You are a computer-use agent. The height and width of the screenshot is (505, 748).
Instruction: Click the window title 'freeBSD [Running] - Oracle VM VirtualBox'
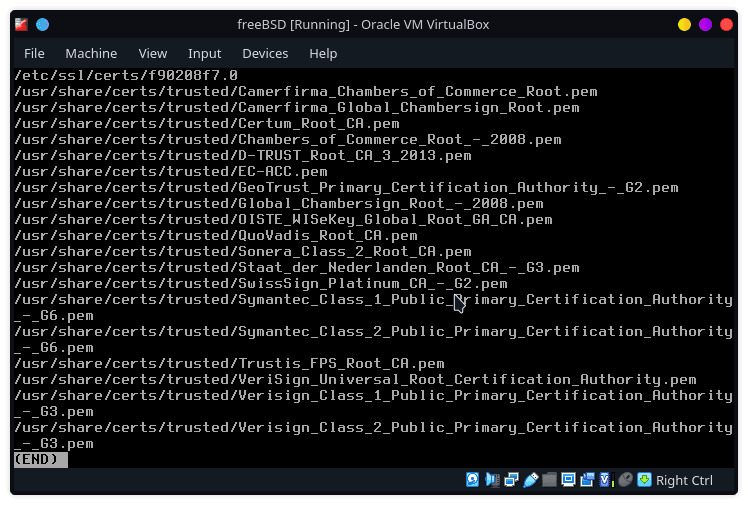363,24
